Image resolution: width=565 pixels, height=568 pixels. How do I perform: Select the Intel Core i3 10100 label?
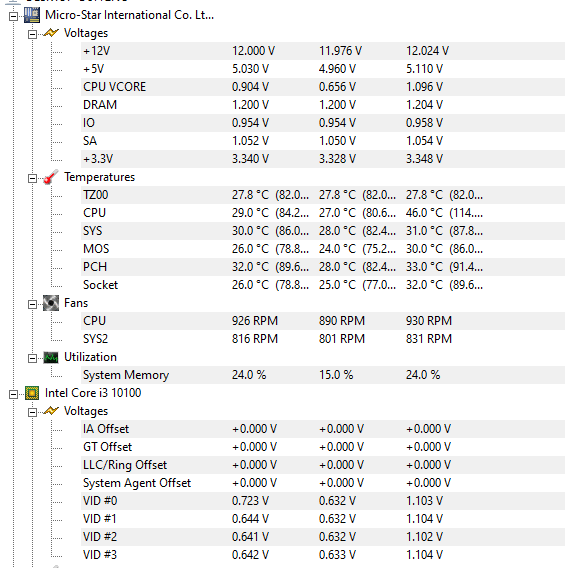click(93, 393)
